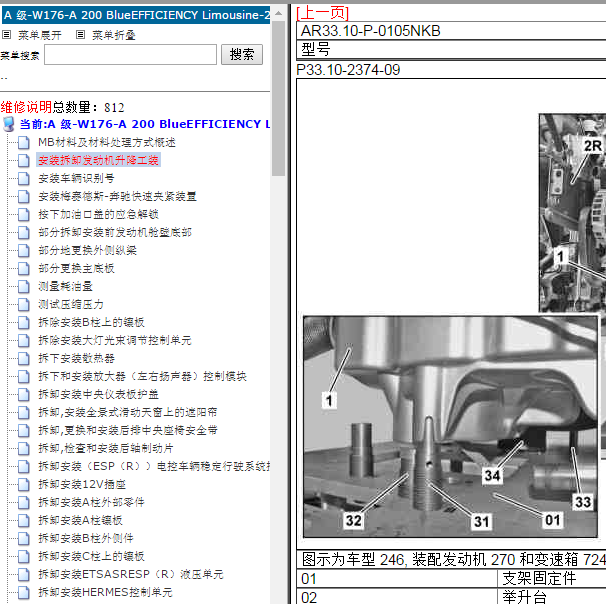Click the engine lift diagram image
The width and height of the screenshot is (606, 604).
pyautogui.click(x=451, y=427)
